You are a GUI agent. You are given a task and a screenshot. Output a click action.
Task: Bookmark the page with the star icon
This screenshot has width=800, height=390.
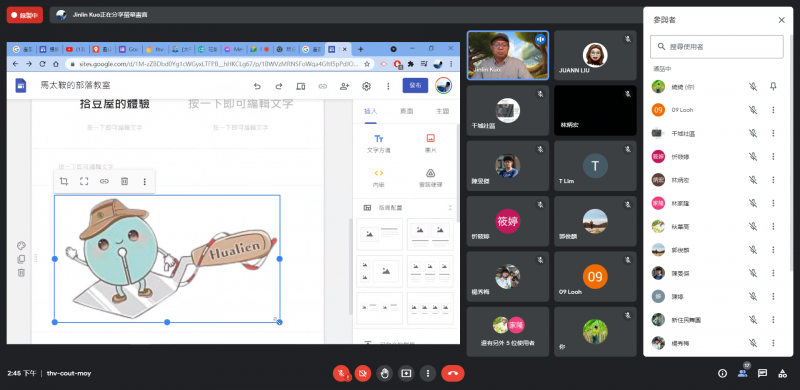(366, 64)
